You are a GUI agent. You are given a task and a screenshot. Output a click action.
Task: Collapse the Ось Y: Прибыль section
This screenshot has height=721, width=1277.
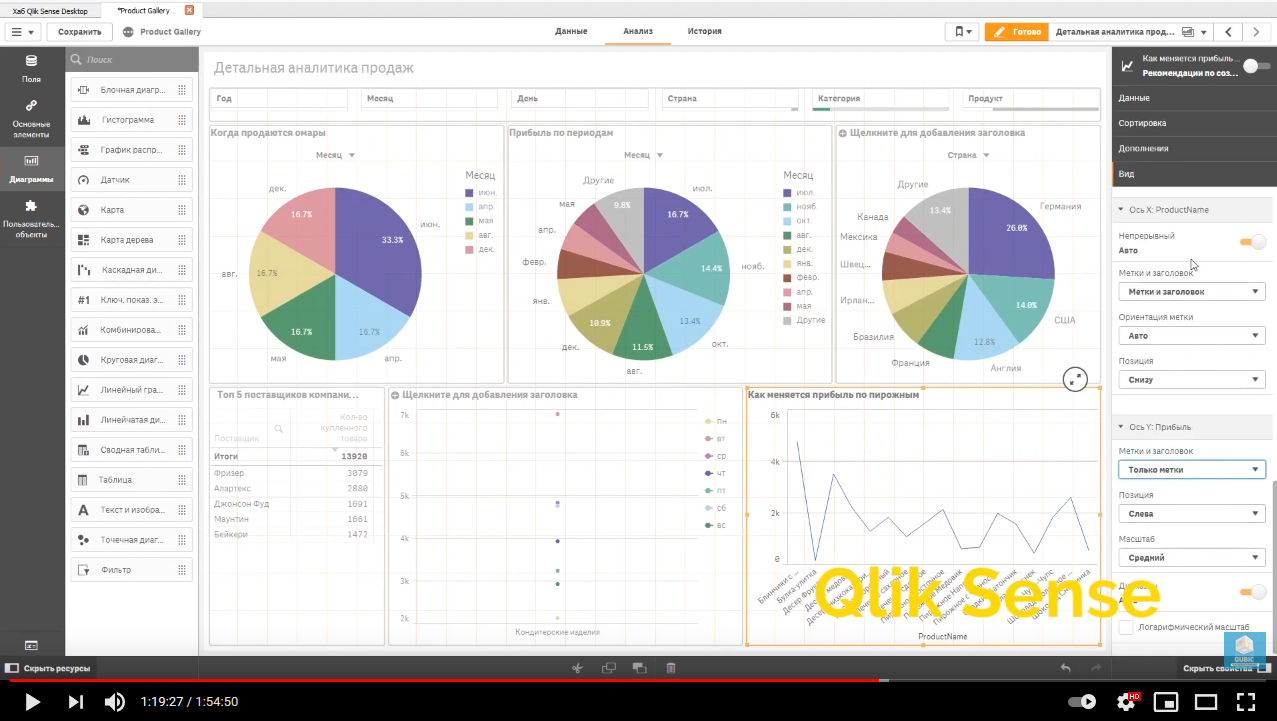(x=1193, y=427)
